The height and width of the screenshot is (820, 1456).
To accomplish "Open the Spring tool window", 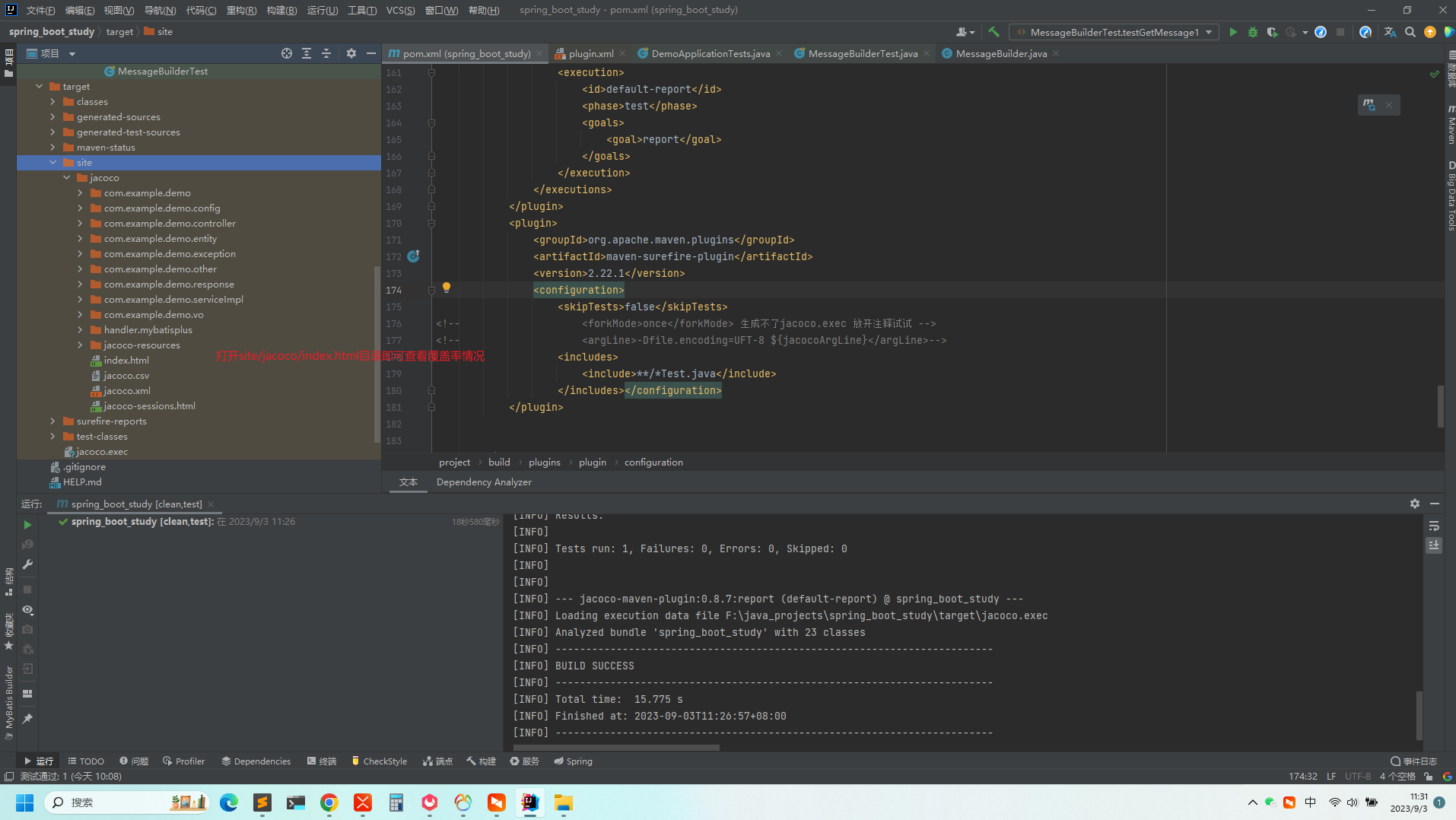I will click(573, 761).
